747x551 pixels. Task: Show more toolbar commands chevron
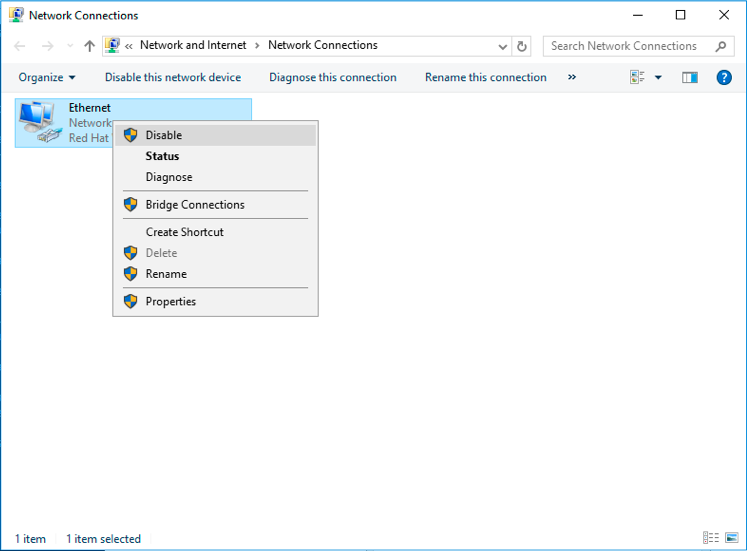coord(572,77)
